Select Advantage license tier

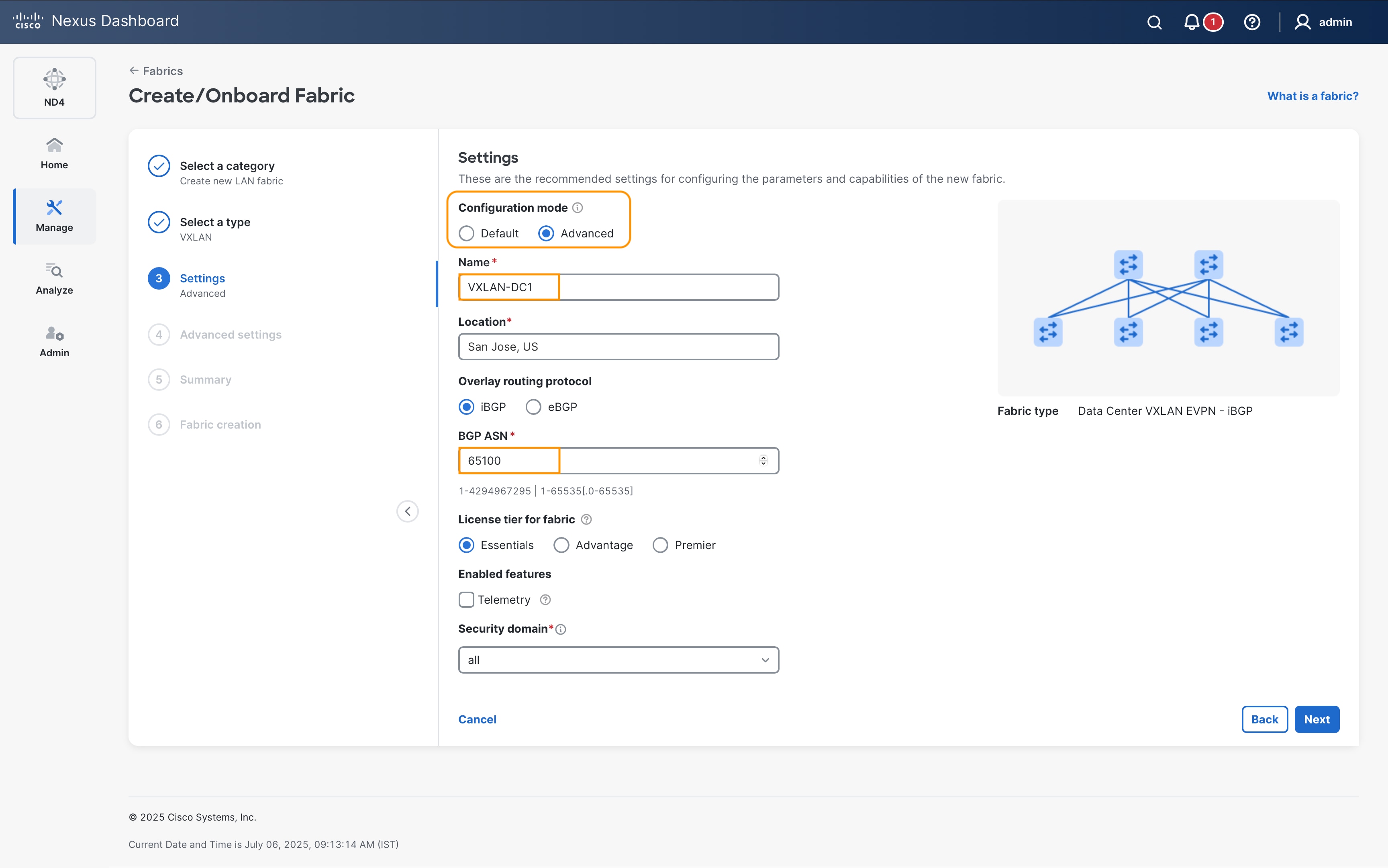click(x=561, y=545)
